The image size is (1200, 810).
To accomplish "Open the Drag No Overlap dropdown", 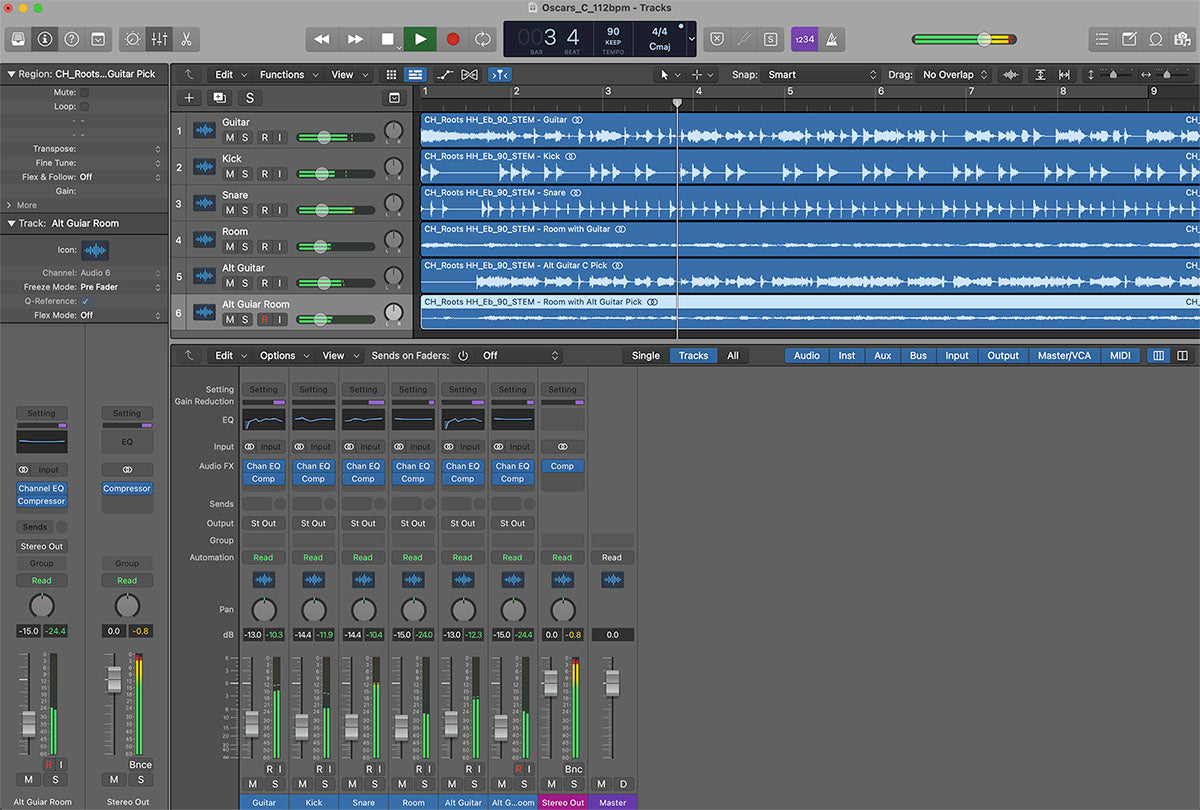I will [955, 75].
